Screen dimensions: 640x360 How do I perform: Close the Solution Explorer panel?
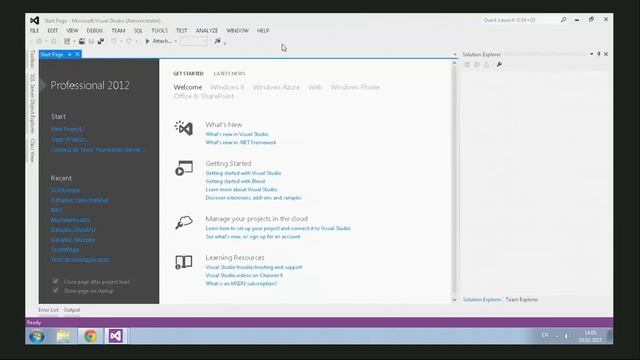coord(606,54)
